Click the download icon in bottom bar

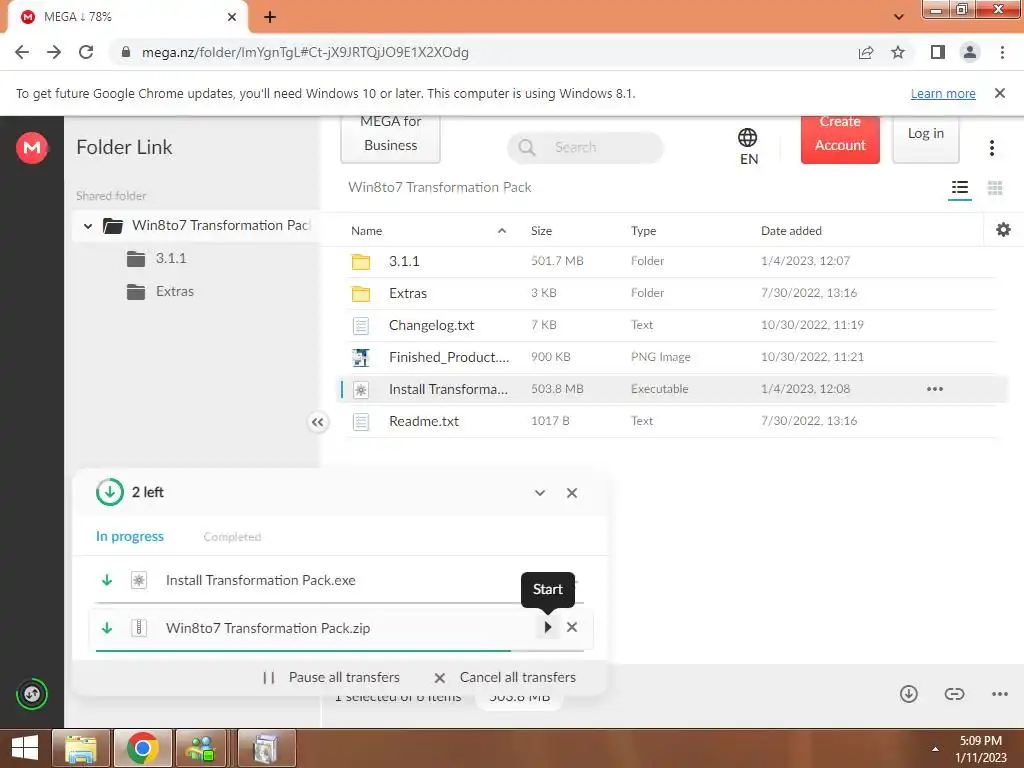click(x=908, y=694)
